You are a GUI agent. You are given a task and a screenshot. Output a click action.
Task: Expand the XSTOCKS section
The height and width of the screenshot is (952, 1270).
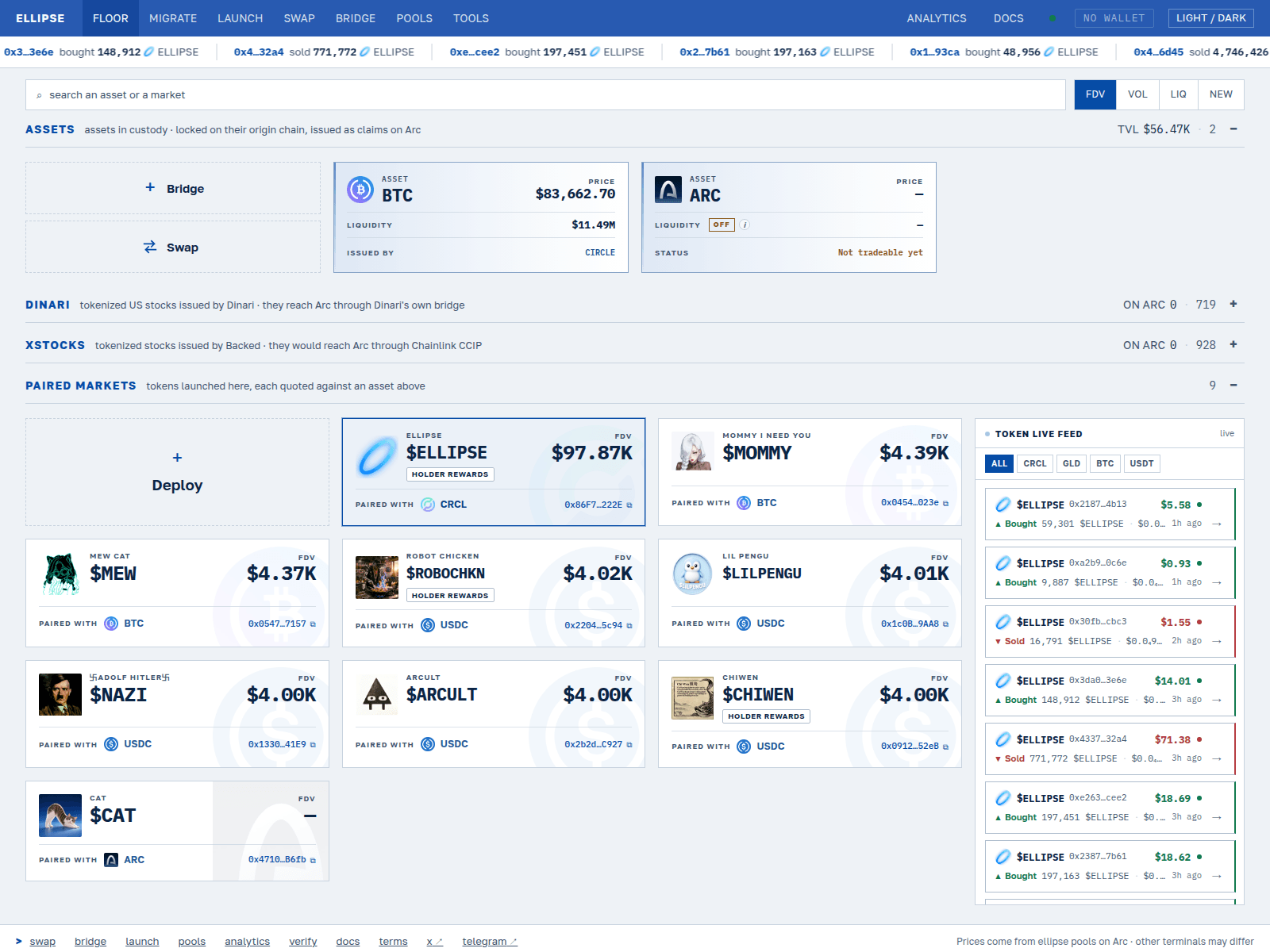tap(1233, 344)
